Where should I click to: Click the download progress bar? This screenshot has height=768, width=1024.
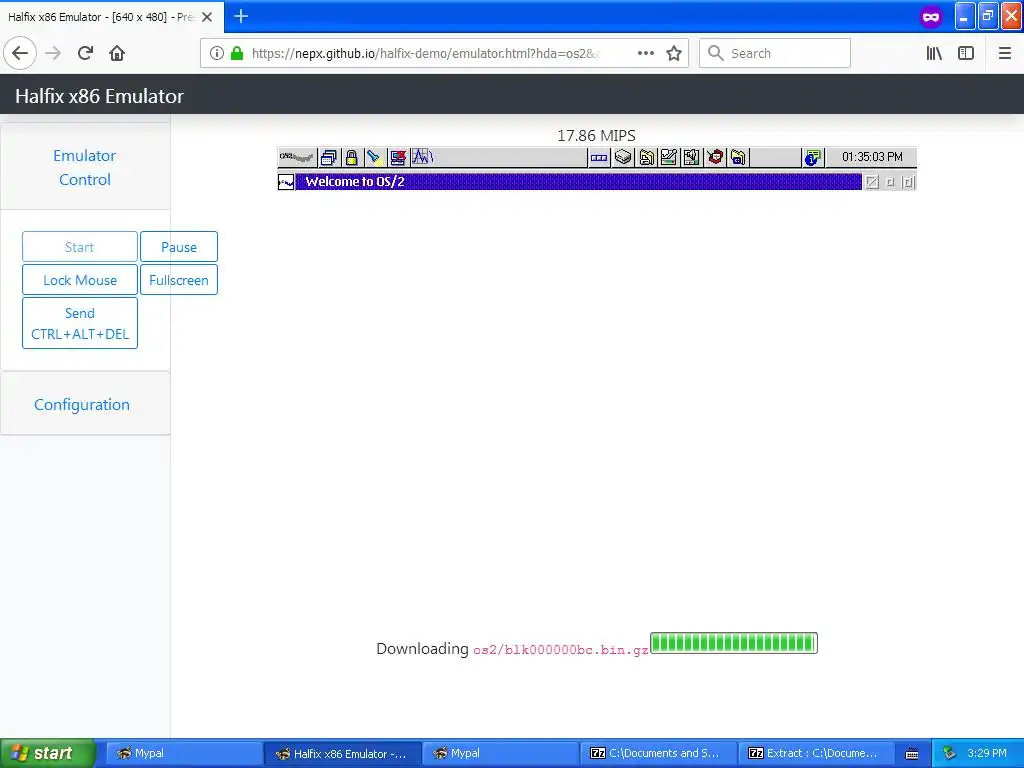[x=734, y=643]
